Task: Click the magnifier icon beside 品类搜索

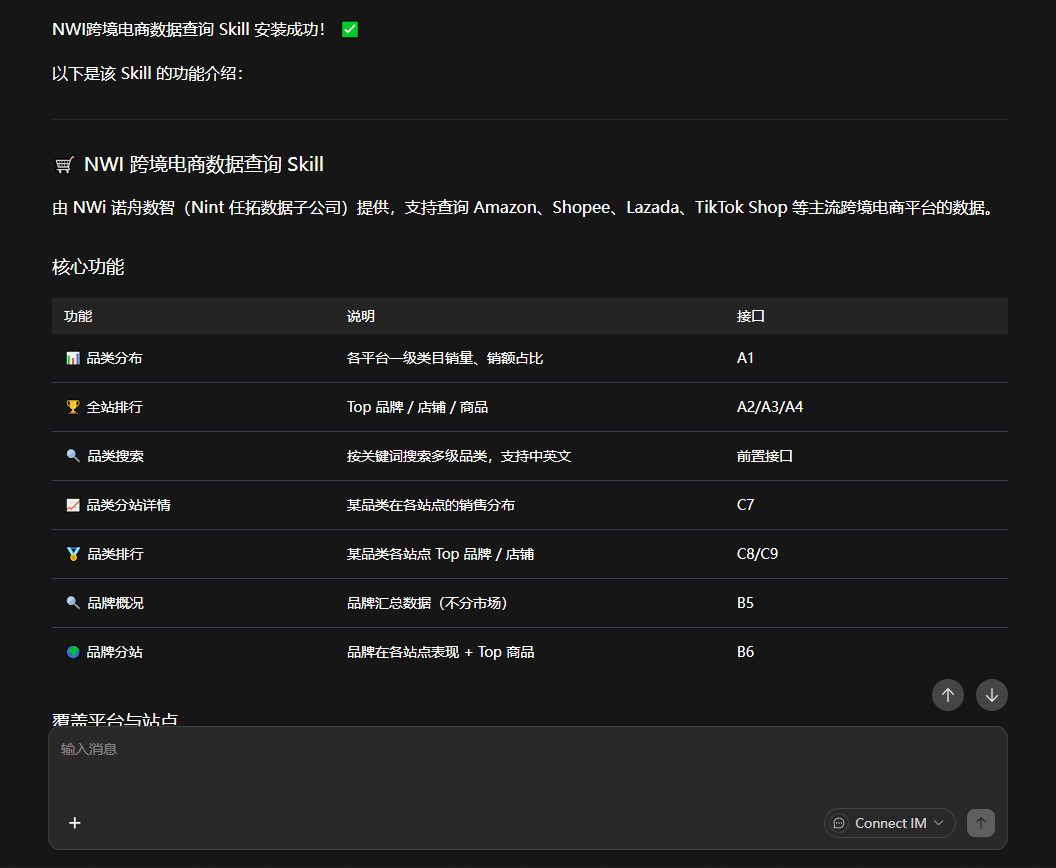Action: (73, 456)
